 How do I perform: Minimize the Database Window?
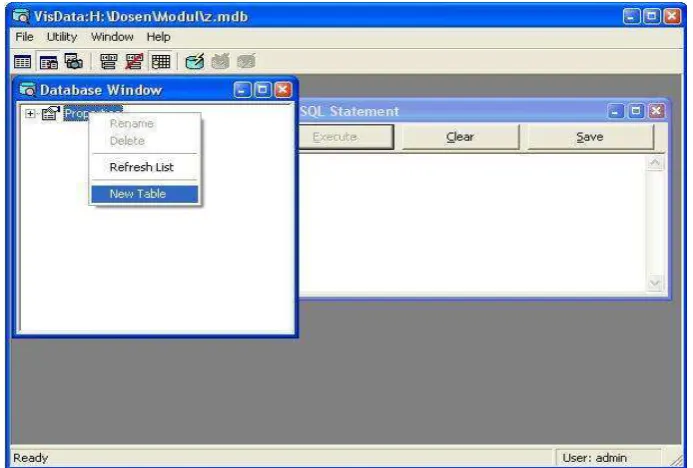coord(242,90)
